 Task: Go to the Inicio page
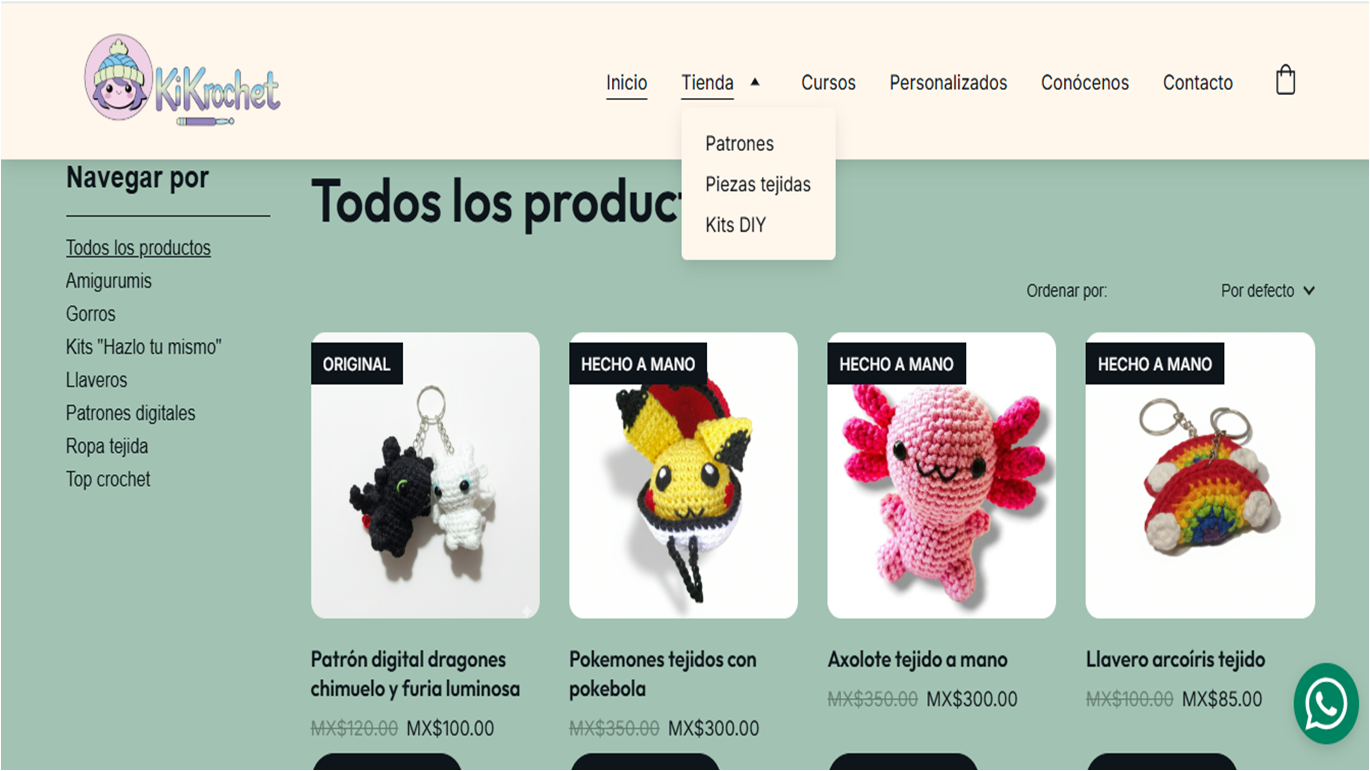pos(626,83)
